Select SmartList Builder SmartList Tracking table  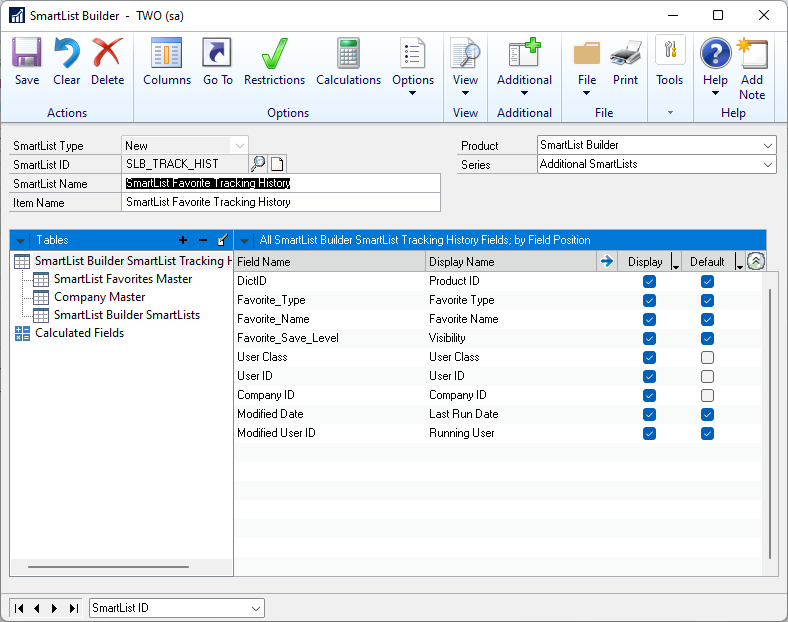click(x=123, y=261)
